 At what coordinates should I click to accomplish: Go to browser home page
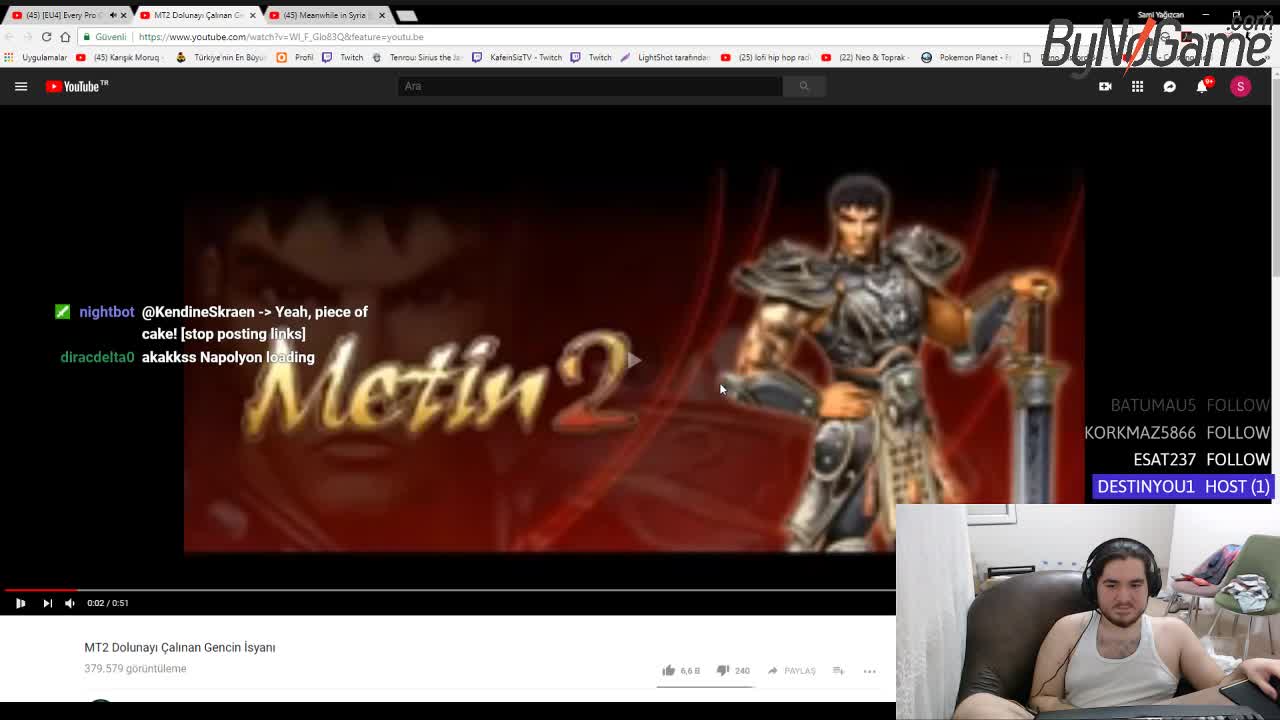tap(65, 37)
